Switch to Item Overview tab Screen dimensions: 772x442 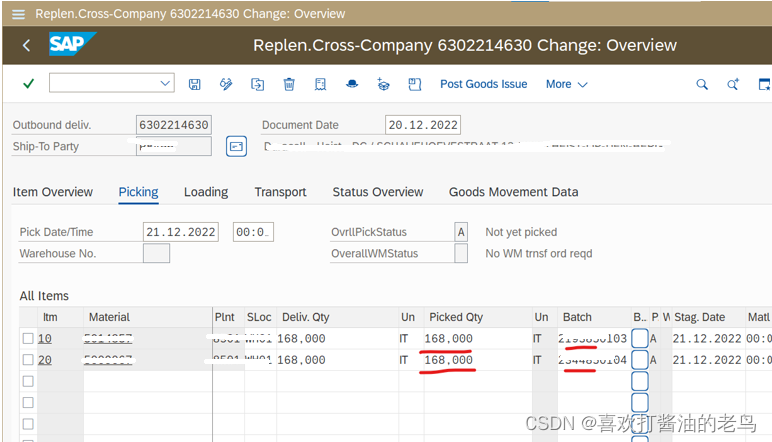53,192
